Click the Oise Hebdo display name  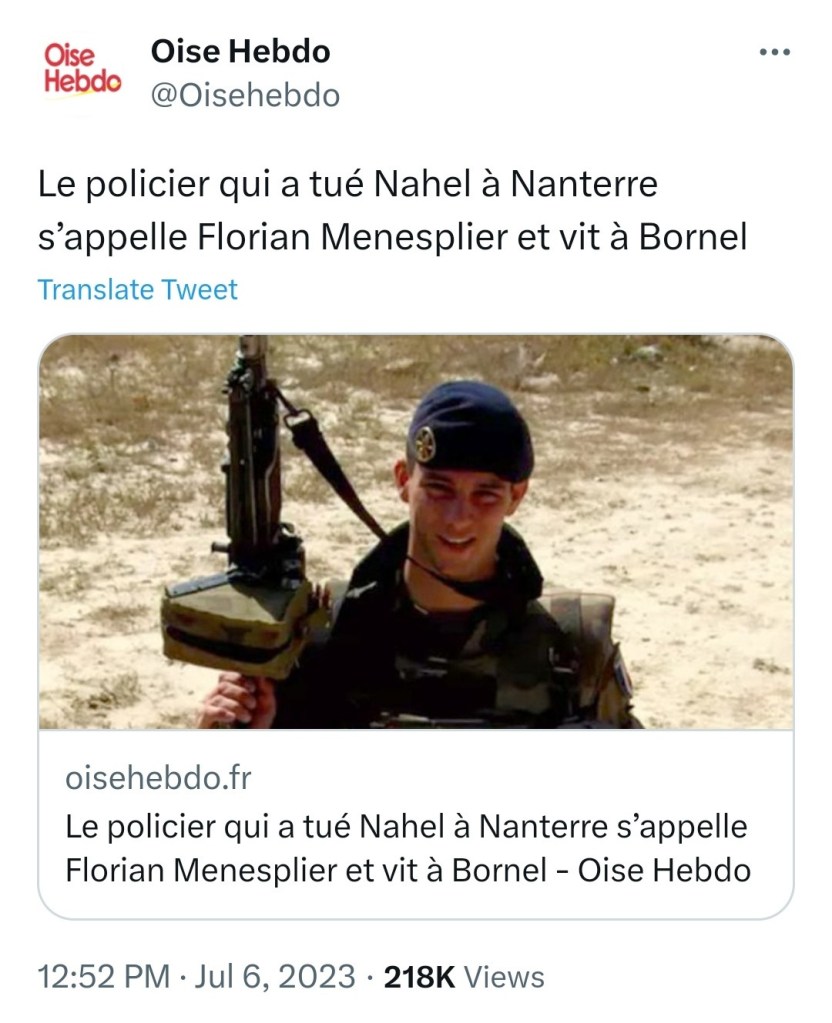click(240, 50)
